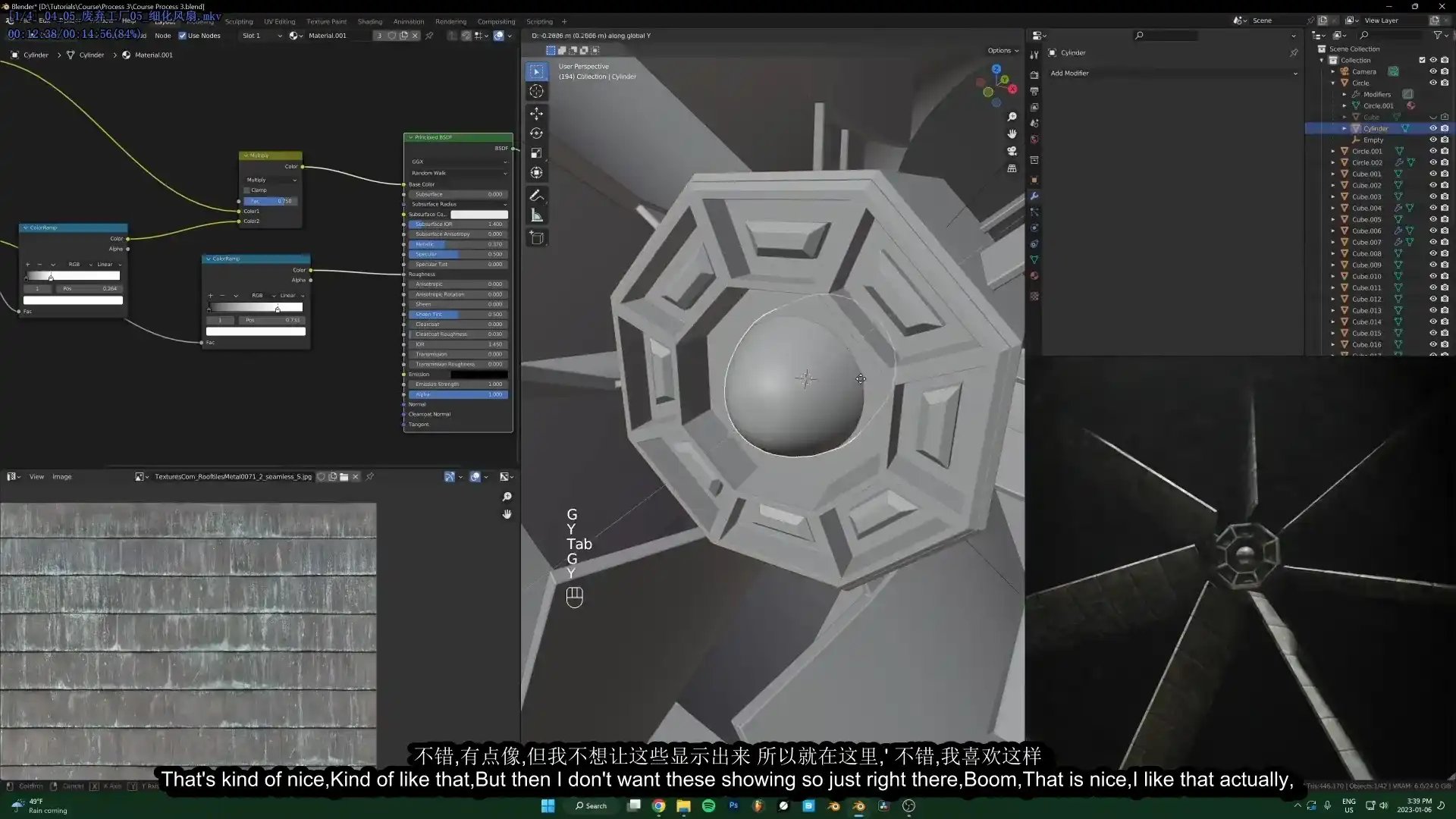The image size is (1456, 819).
Task: Open the viewport Options dropdown
Action: (x=1002, y=50)
